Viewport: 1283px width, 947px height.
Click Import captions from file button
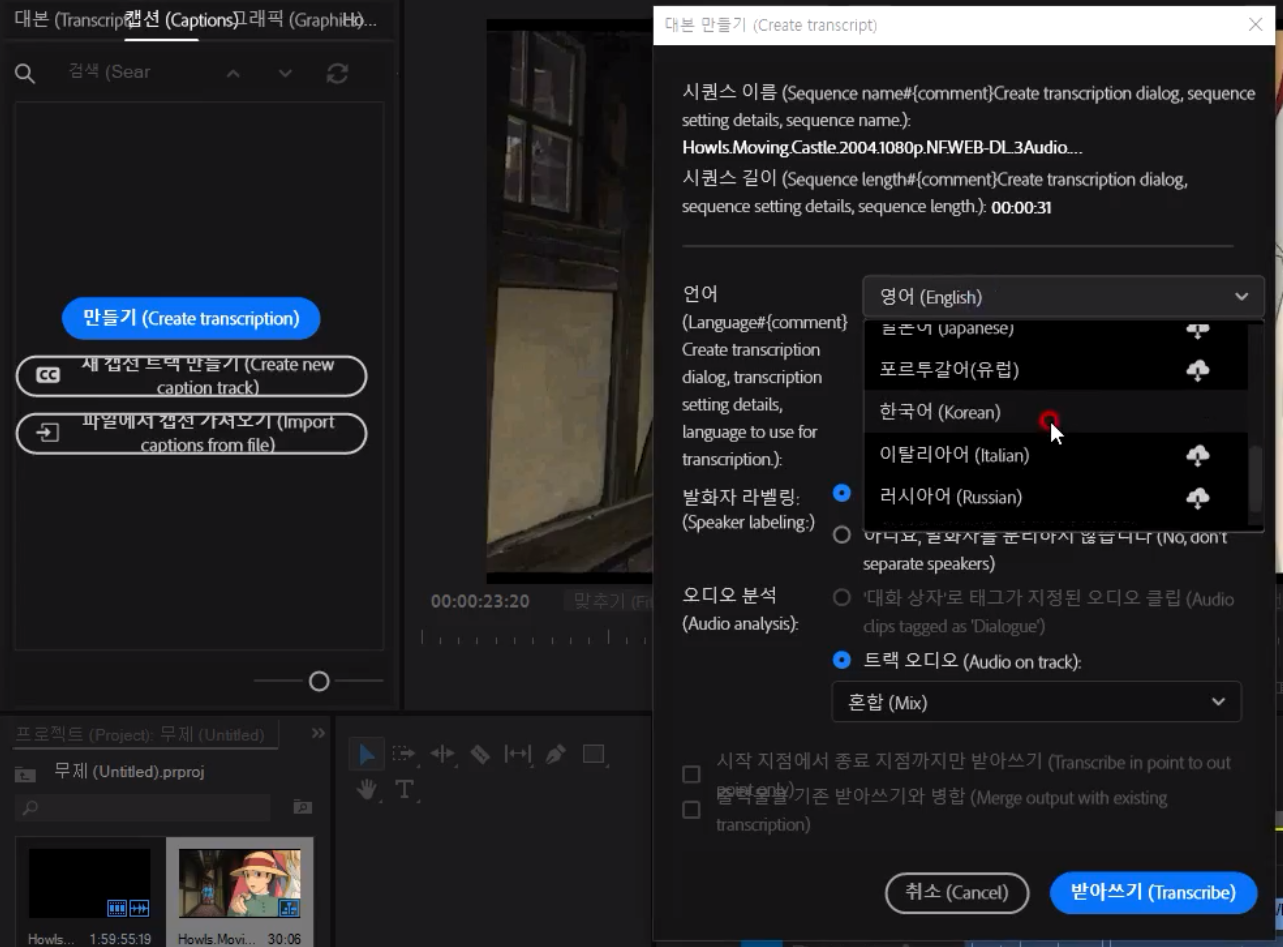192,433
